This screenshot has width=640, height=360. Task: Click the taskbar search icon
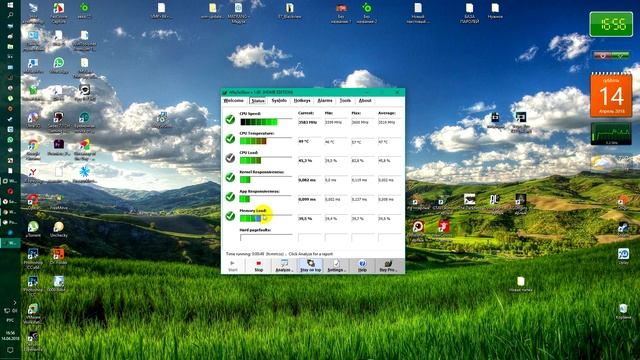[10, 15]
